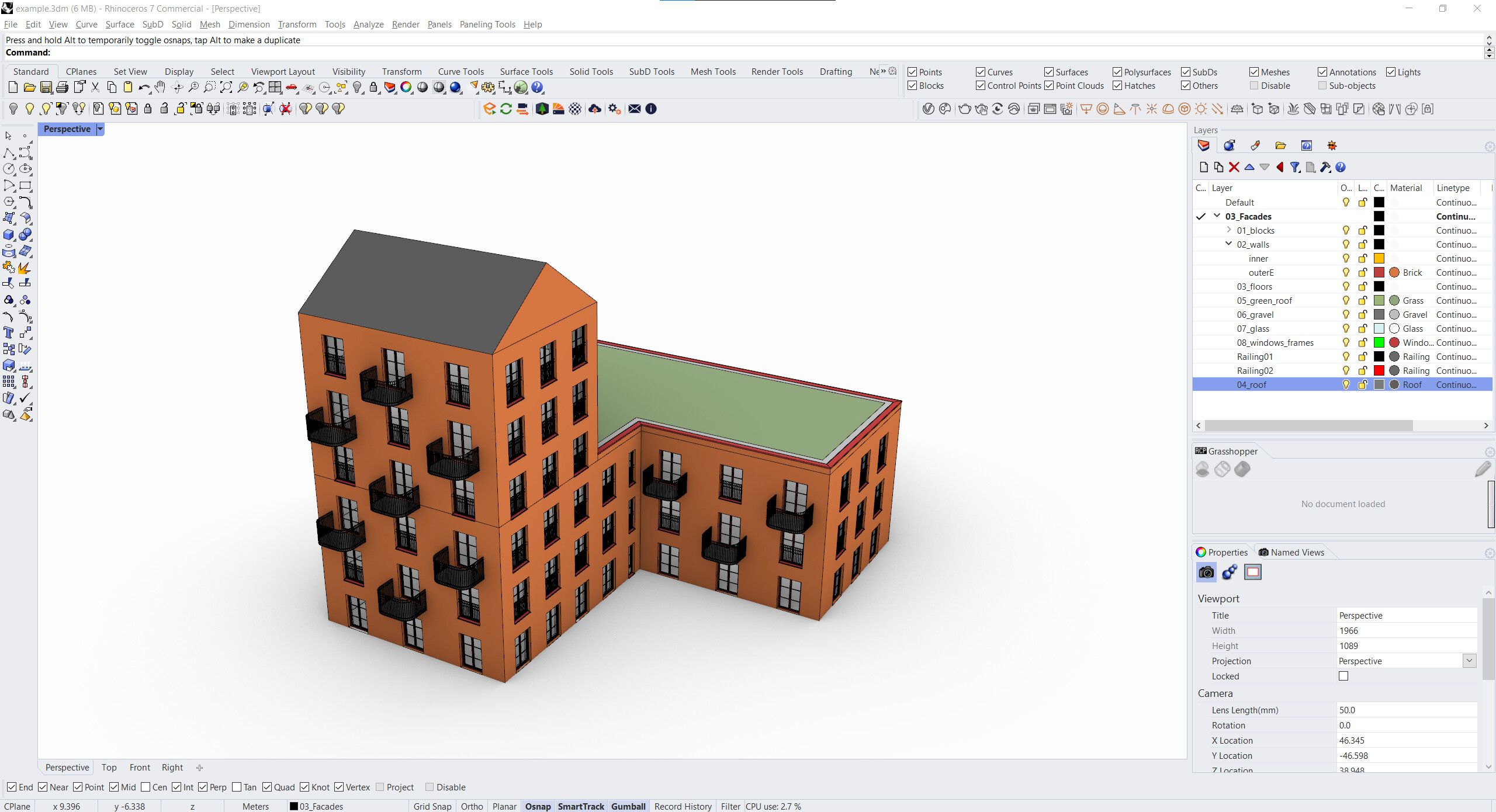Screen dimensions: 1496x812
Task: Open the Analyze menu
Action: (368, 24)
